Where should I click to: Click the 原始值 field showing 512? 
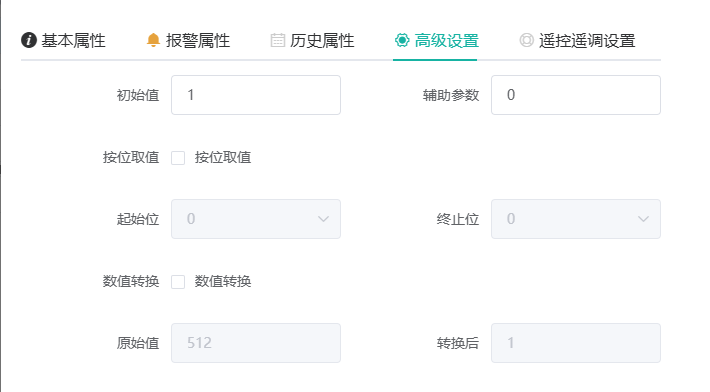pyautogui.click(x=256, y=343)
